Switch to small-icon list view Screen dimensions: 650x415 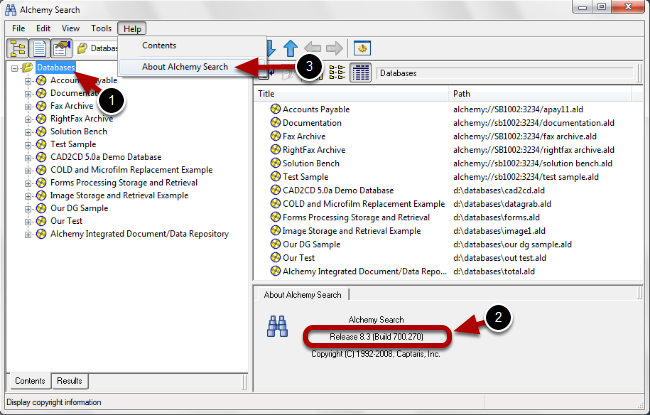337,73
